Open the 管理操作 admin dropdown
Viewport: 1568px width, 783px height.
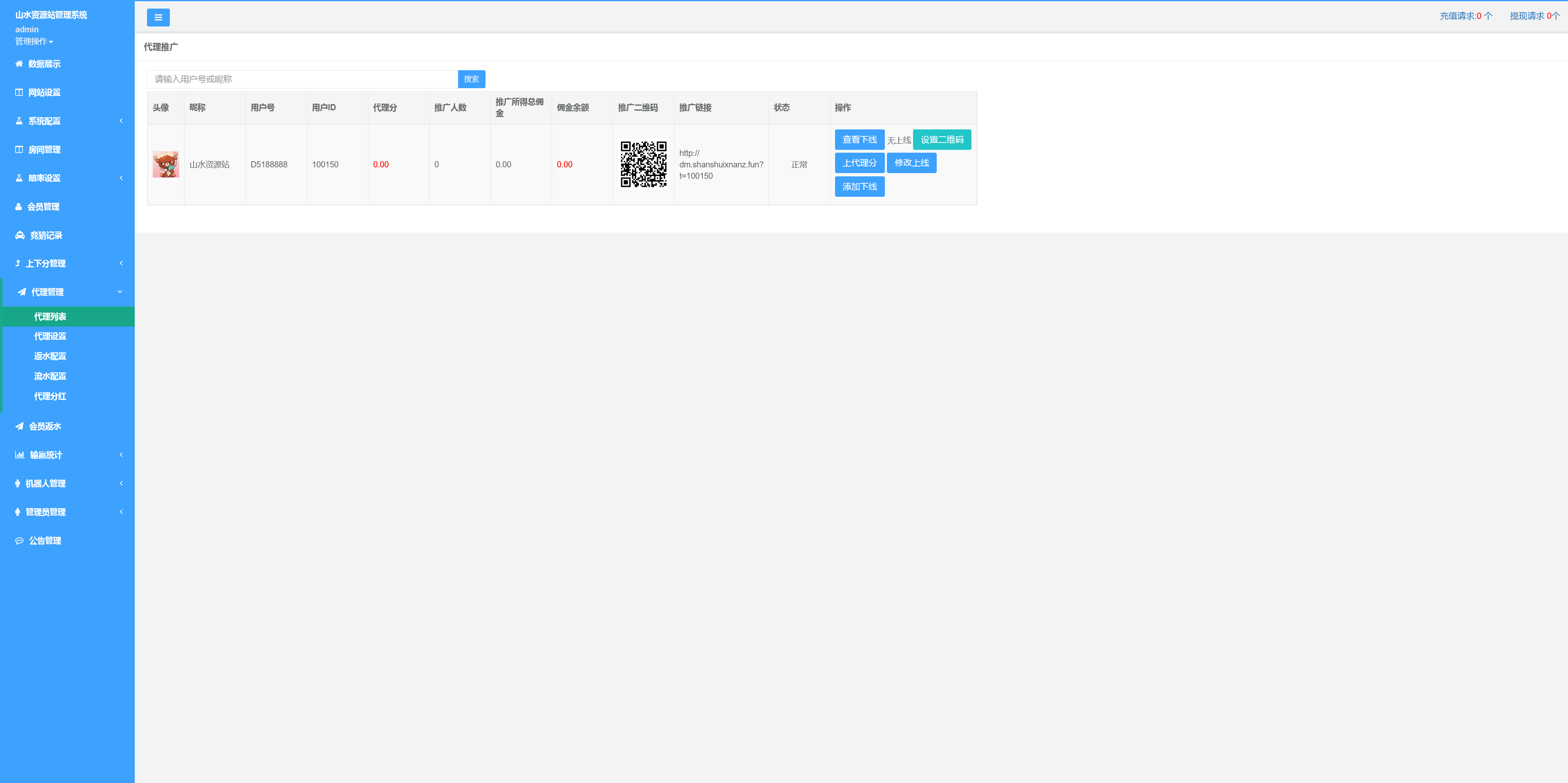(34, 41)
